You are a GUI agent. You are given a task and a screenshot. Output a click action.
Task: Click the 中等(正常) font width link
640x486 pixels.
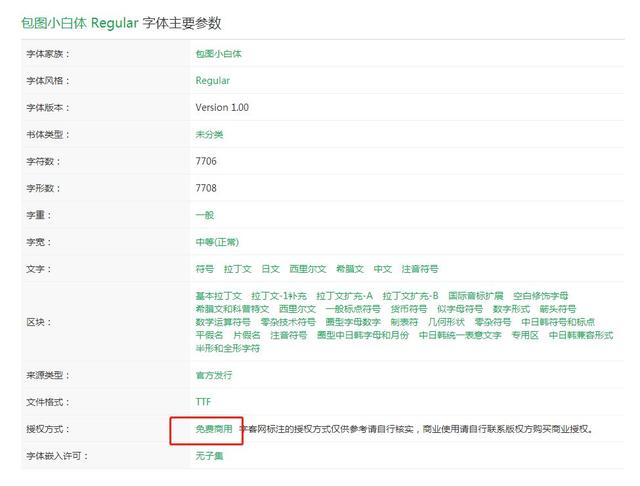point(217,242)
